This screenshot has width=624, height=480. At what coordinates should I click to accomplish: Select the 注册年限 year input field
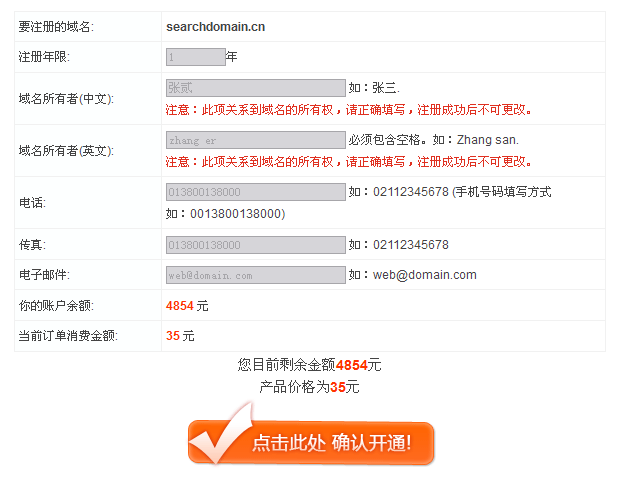tap(196, 57)
